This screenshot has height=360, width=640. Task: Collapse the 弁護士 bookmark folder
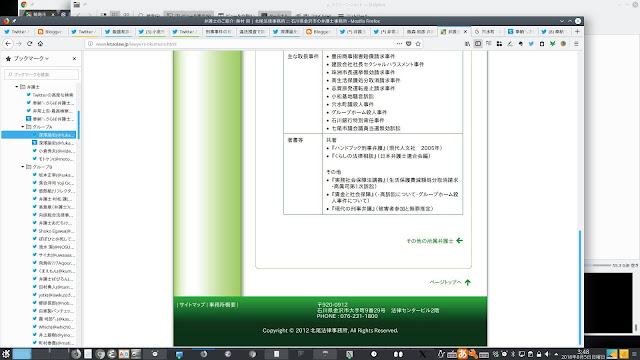coord(17,87)
